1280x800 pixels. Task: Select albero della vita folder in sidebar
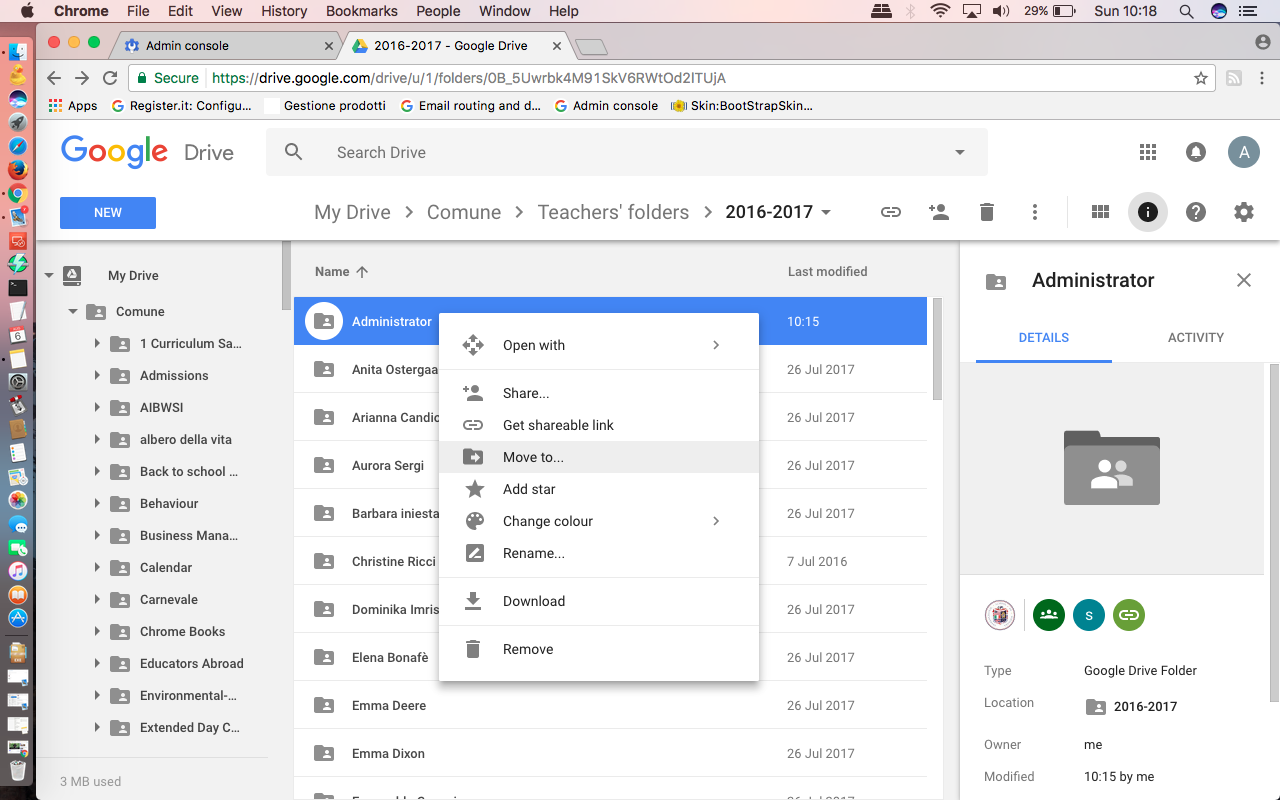[185, 439]
